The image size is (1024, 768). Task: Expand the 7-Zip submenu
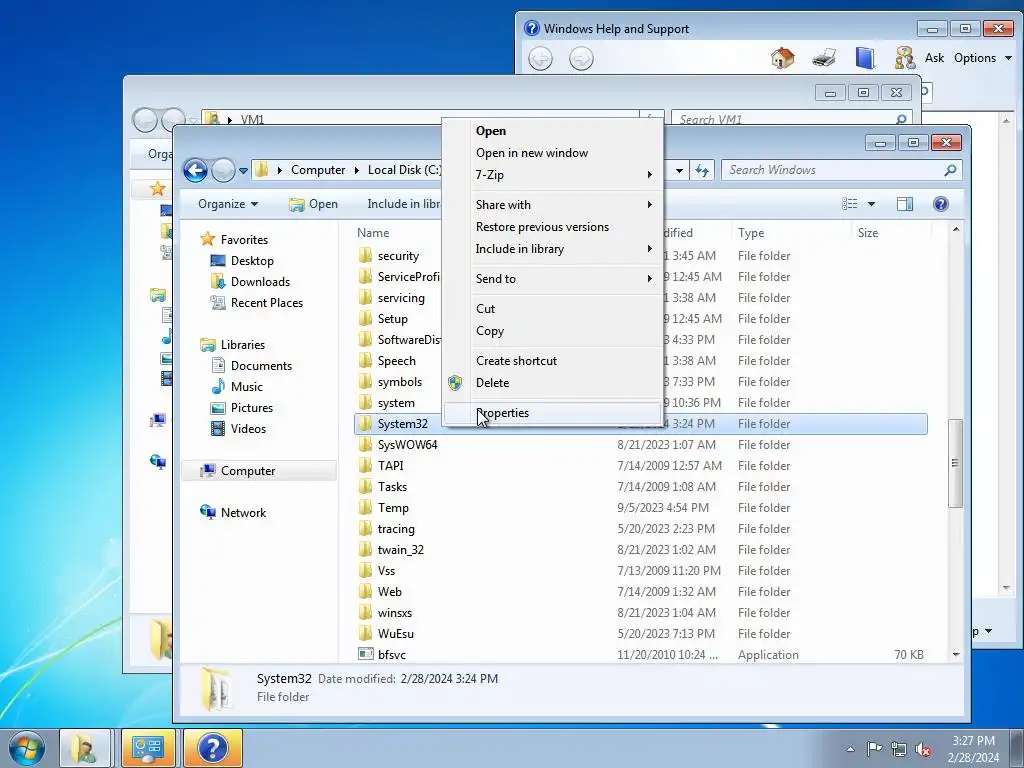[552, 175]
